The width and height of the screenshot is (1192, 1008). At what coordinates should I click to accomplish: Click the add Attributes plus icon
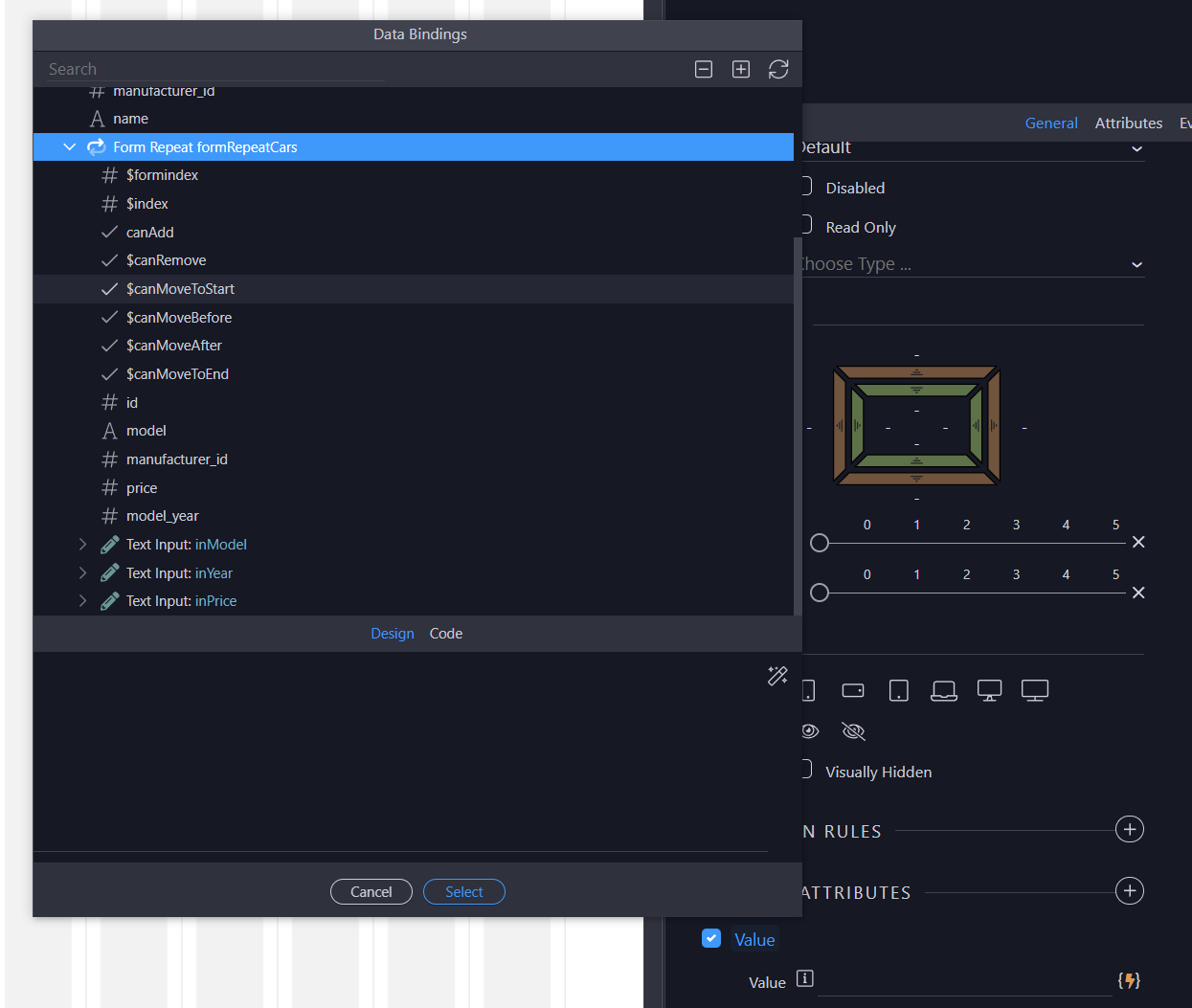coord(1130,891)
